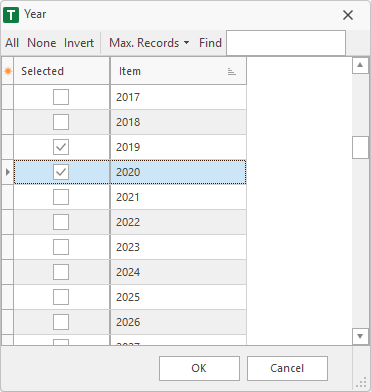Click None to clear selections

click(41, 43)
